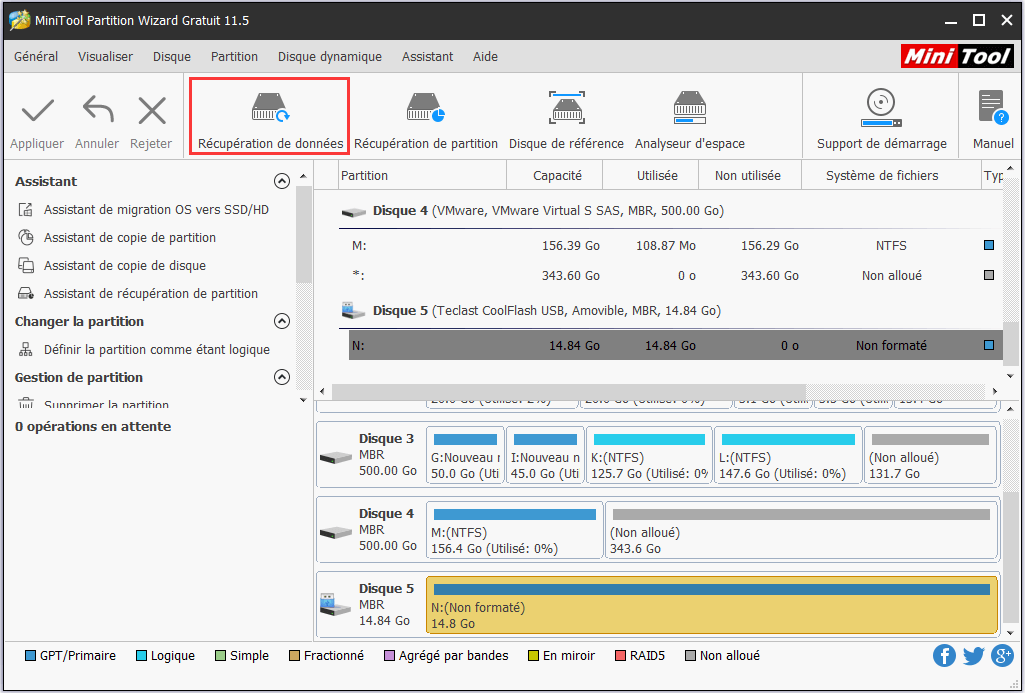Select Disque 5 USB icon in disk map
Image resolution: width=1025 pixels, height=693 pixels.
pos(336,605)
